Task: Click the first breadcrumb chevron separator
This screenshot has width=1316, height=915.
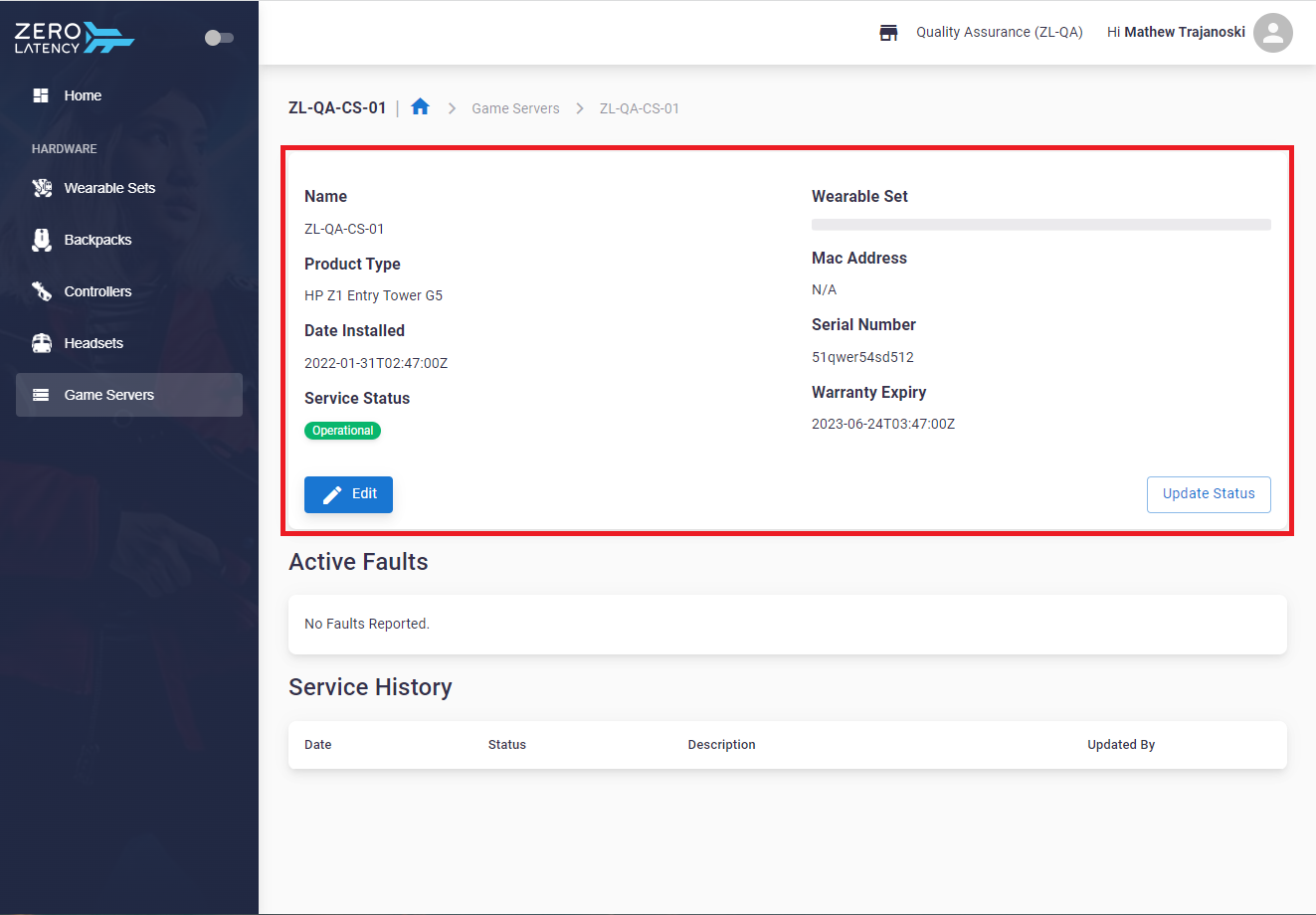Action: point(452,108)
